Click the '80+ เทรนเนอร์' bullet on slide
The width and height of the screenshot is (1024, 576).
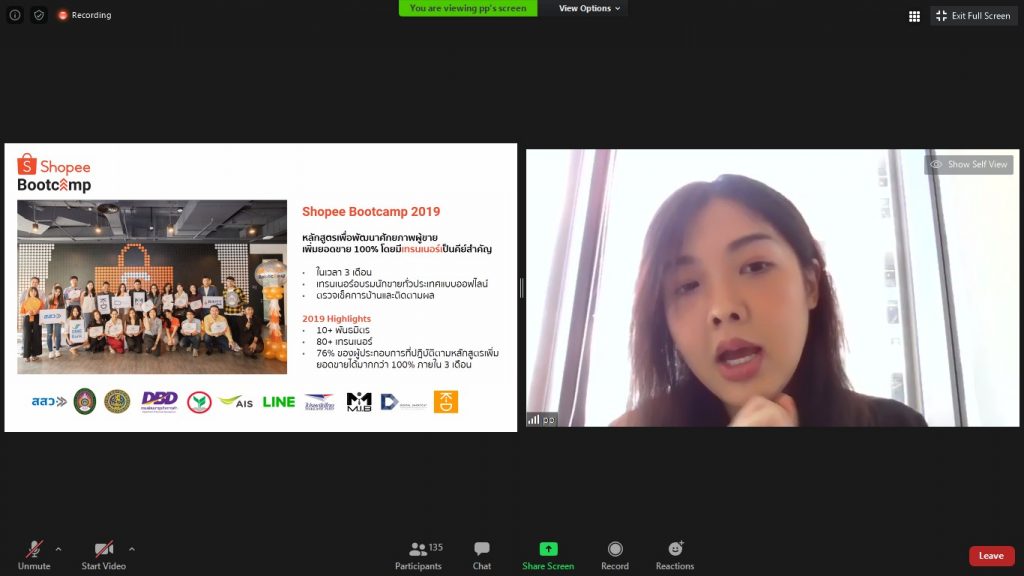pos(344,342)
